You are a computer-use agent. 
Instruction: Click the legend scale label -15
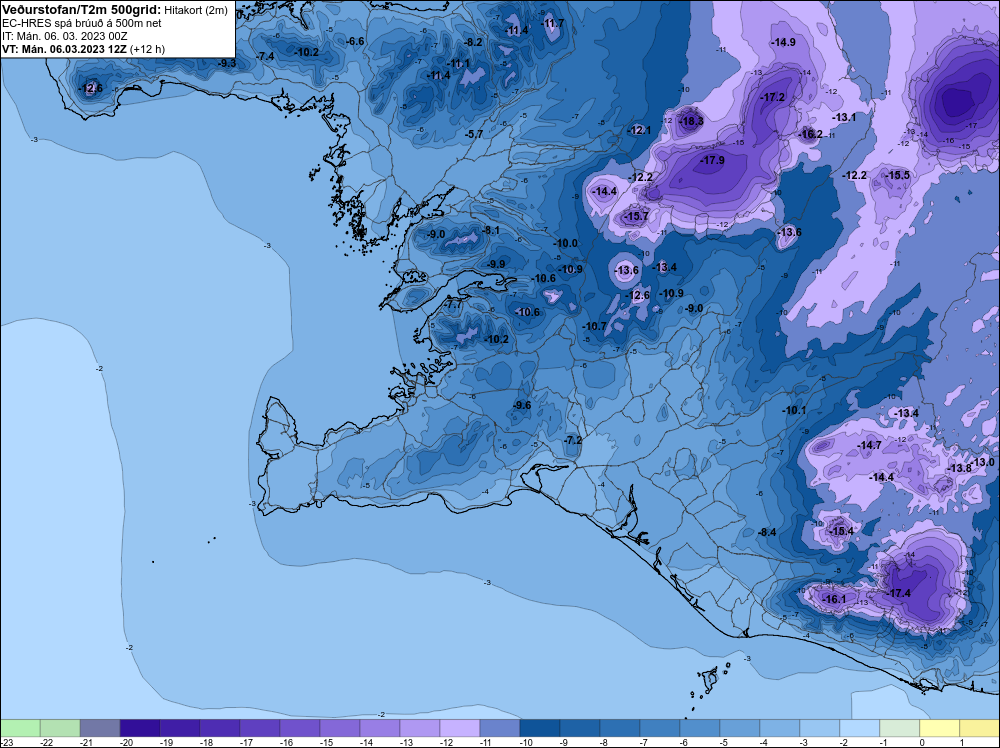pos(325,742)
